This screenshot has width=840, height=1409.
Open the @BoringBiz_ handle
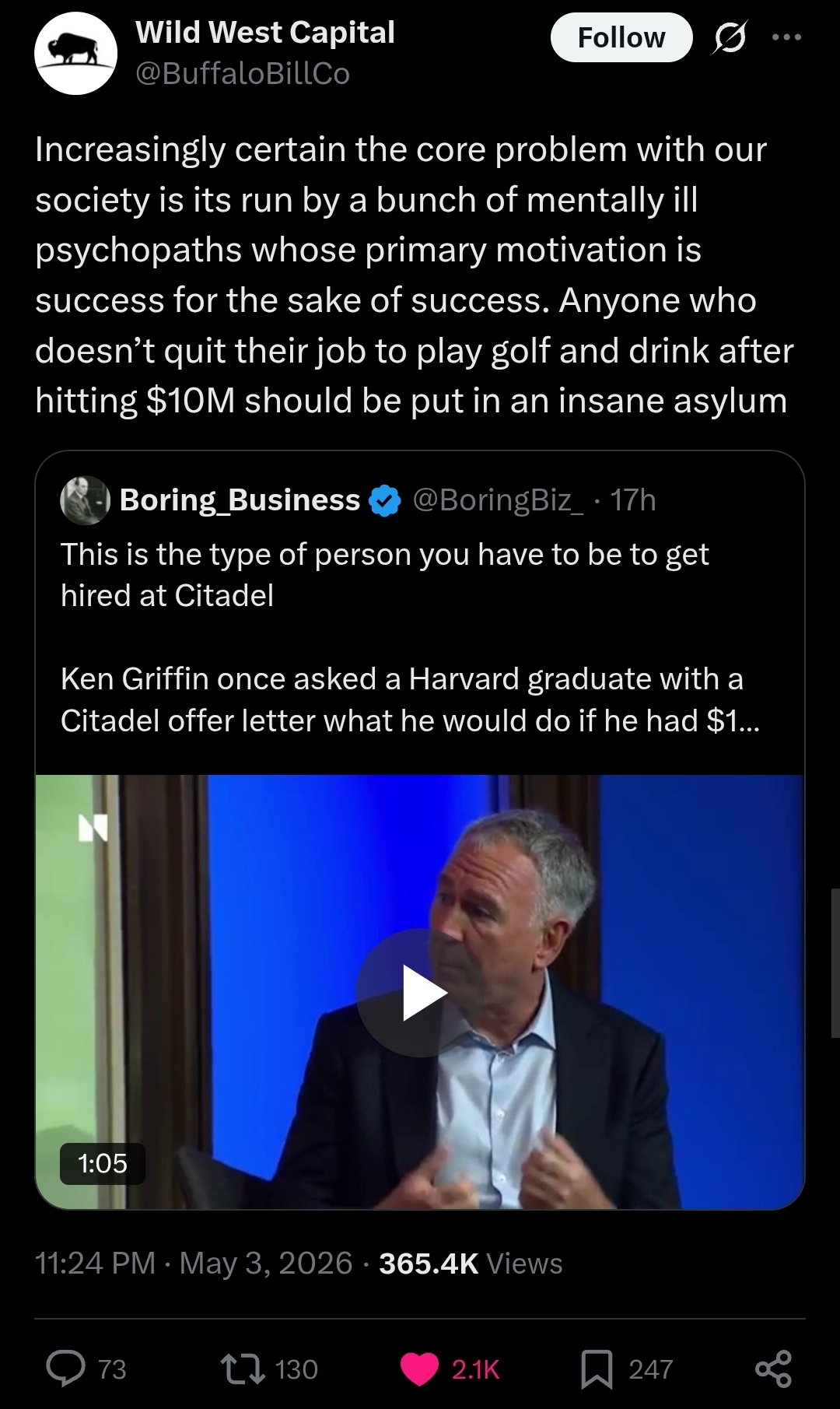pyautogui.click(x=497, y=499)
